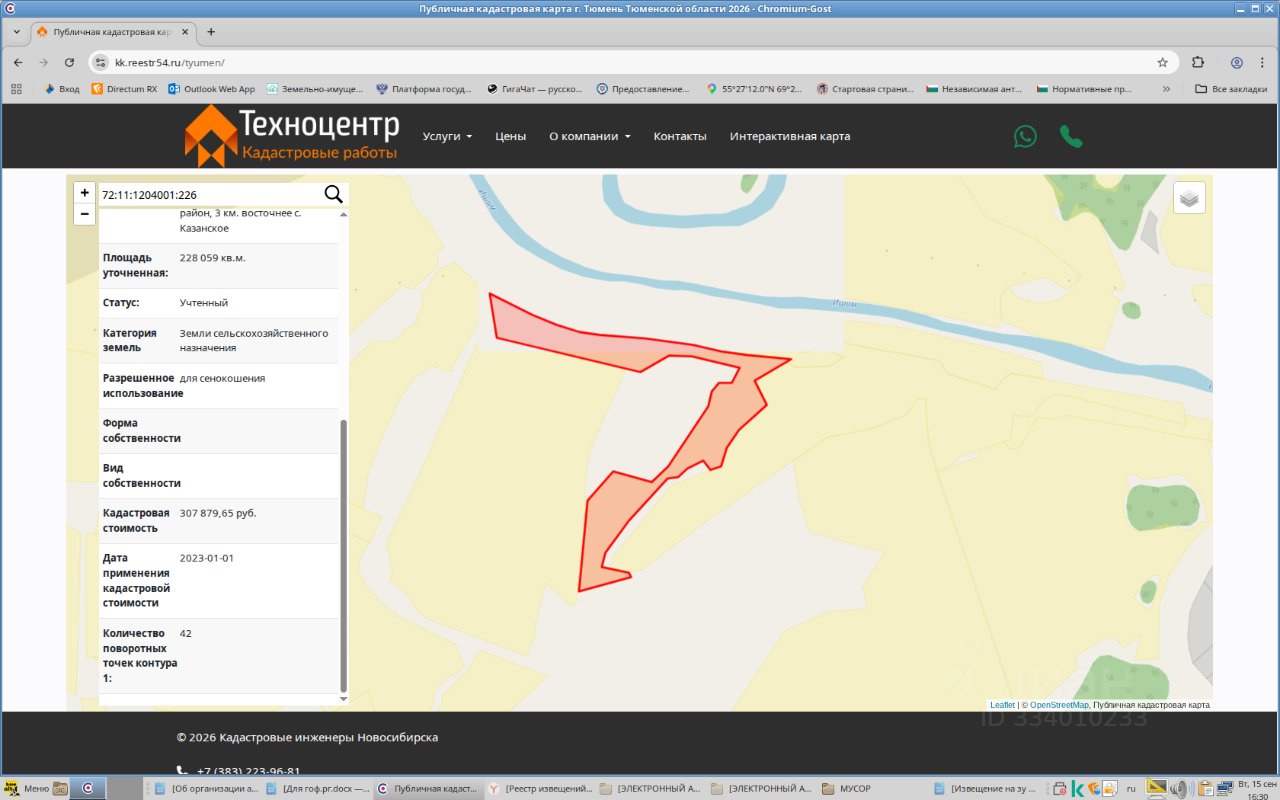Click the search magnifier icon
This screenshot has height=800, width=1280.
[x=333, y=194]
